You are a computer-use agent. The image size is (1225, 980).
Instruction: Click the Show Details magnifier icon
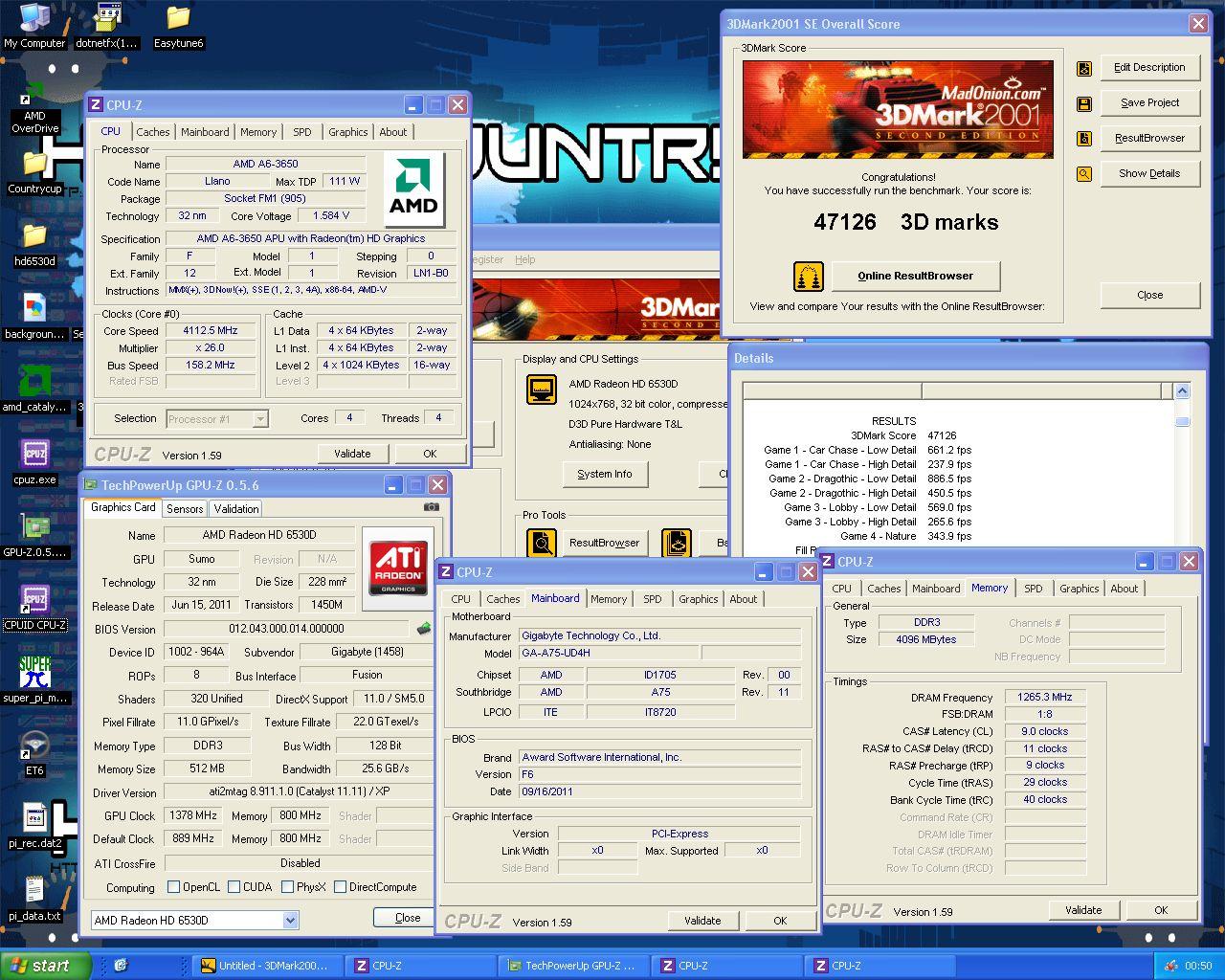point(1084,174)
